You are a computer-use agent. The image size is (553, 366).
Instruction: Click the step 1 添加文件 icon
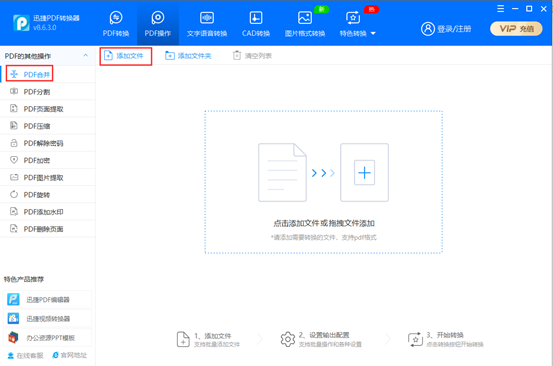coord(183,339)
